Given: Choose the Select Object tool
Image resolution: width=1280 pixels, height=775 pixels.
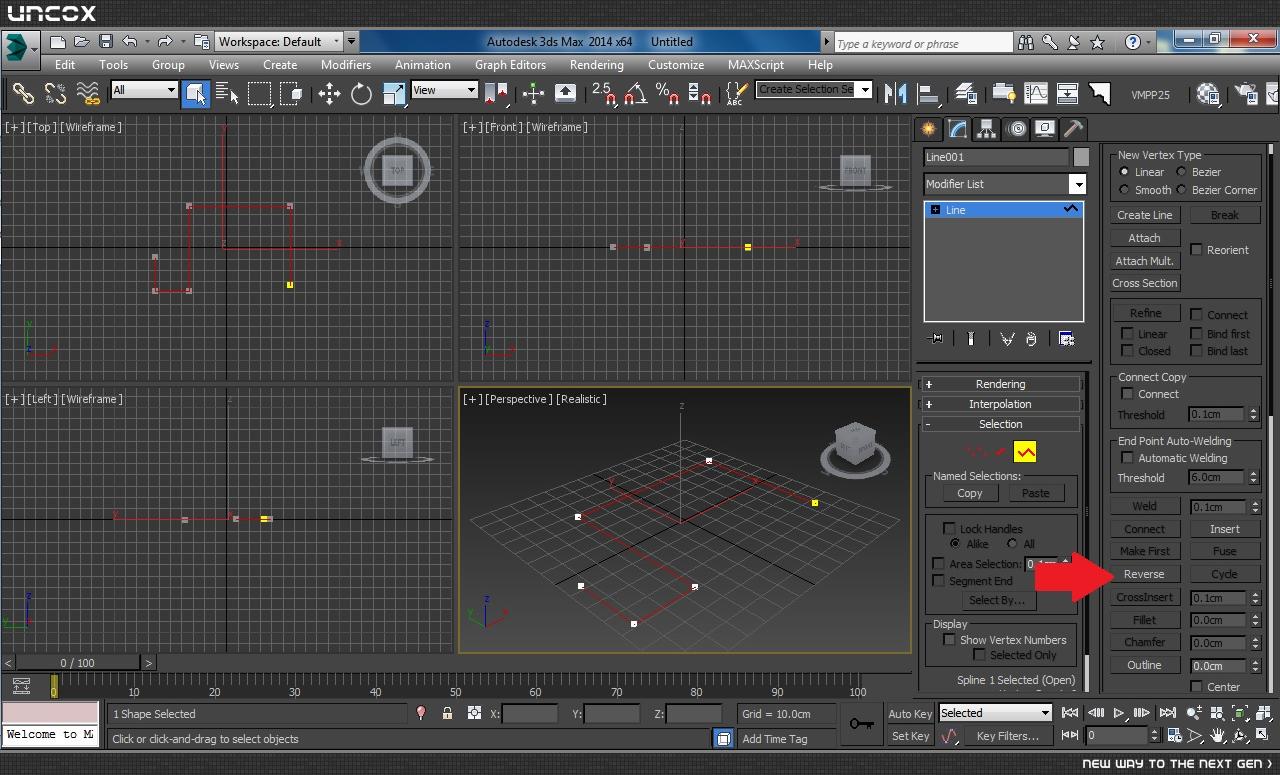Looking at the screenshot, I should [196, 94].
